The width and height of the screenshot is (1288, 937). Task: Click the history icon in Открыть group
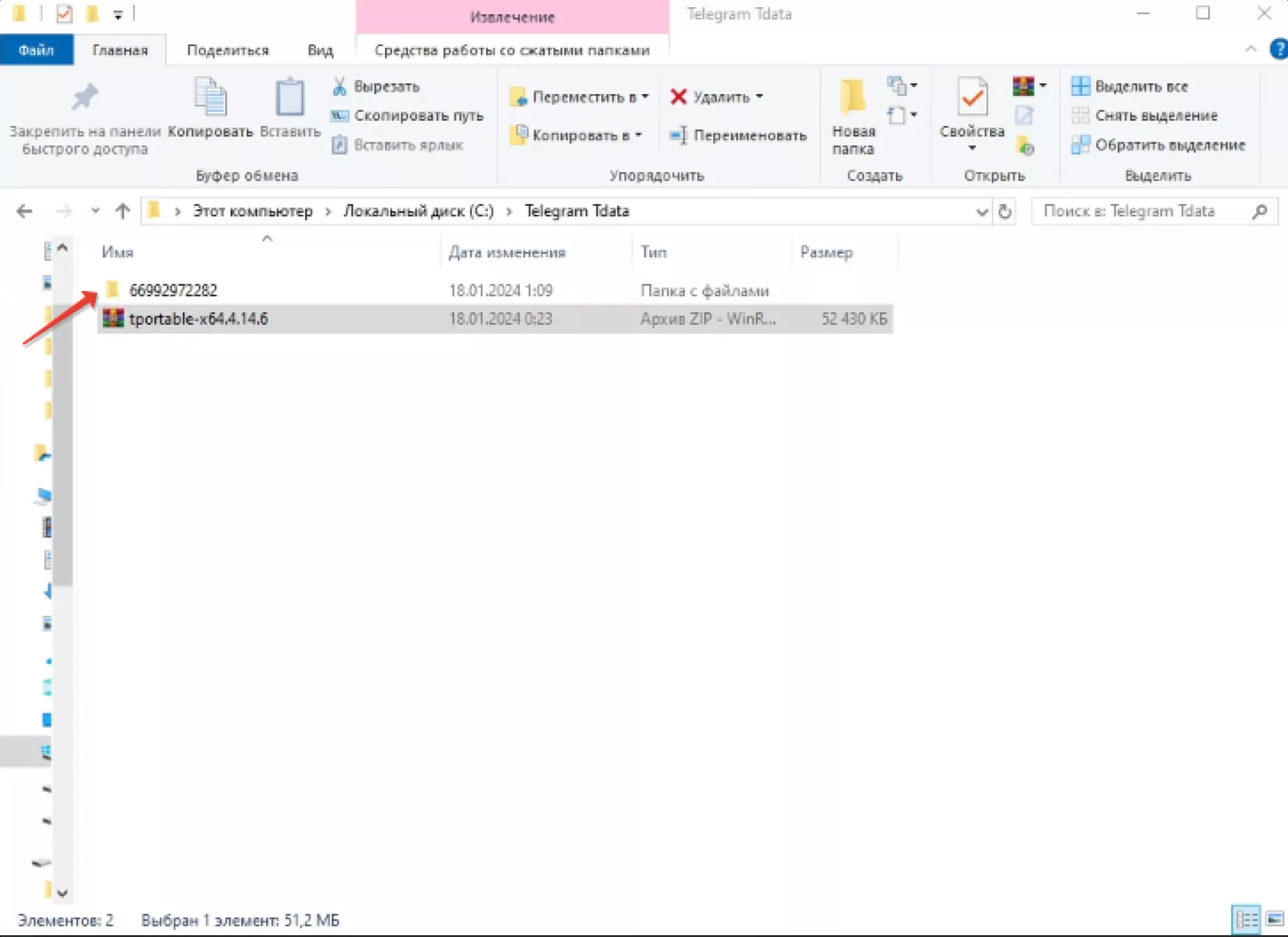(x=1025, y=146)
